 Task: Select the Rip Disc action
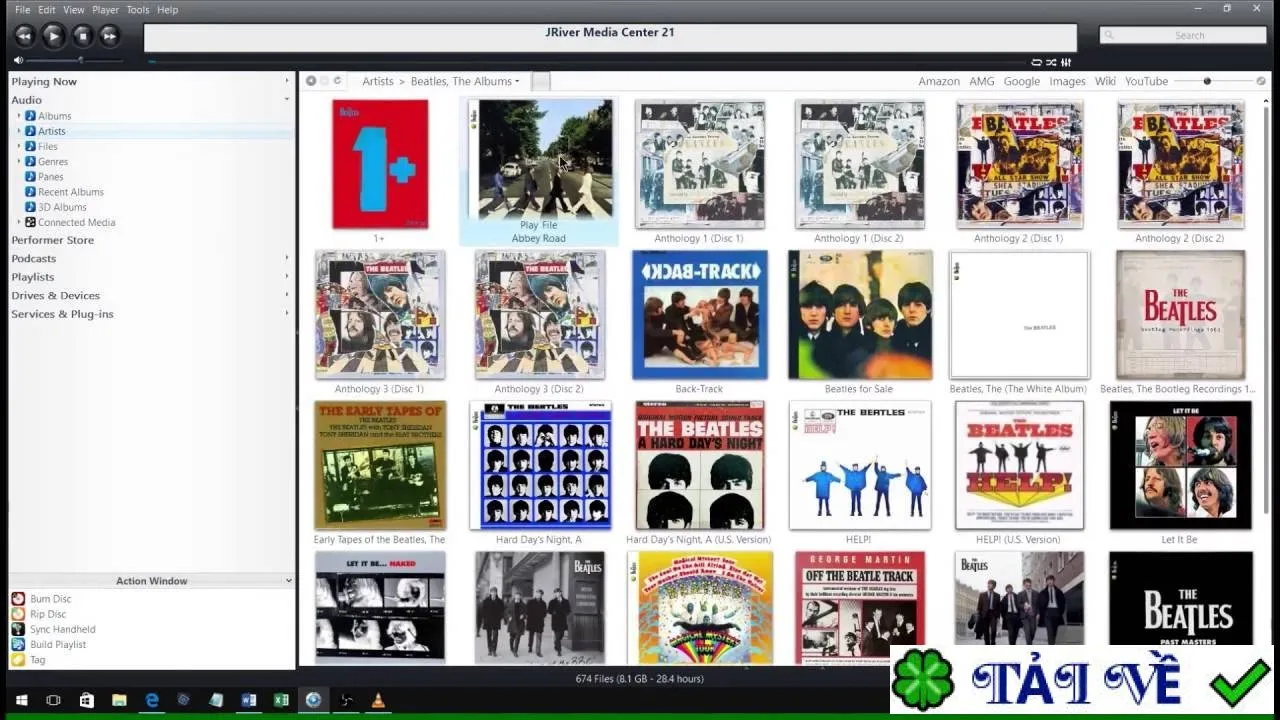tap(48, 614)
